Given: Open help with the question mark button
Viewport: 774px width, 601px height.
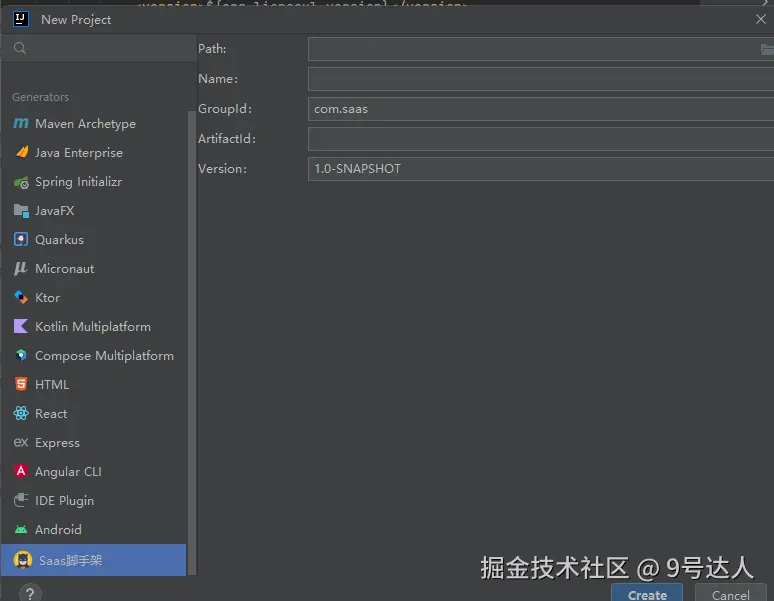Looking at the screenshot, I should (30, 594).
